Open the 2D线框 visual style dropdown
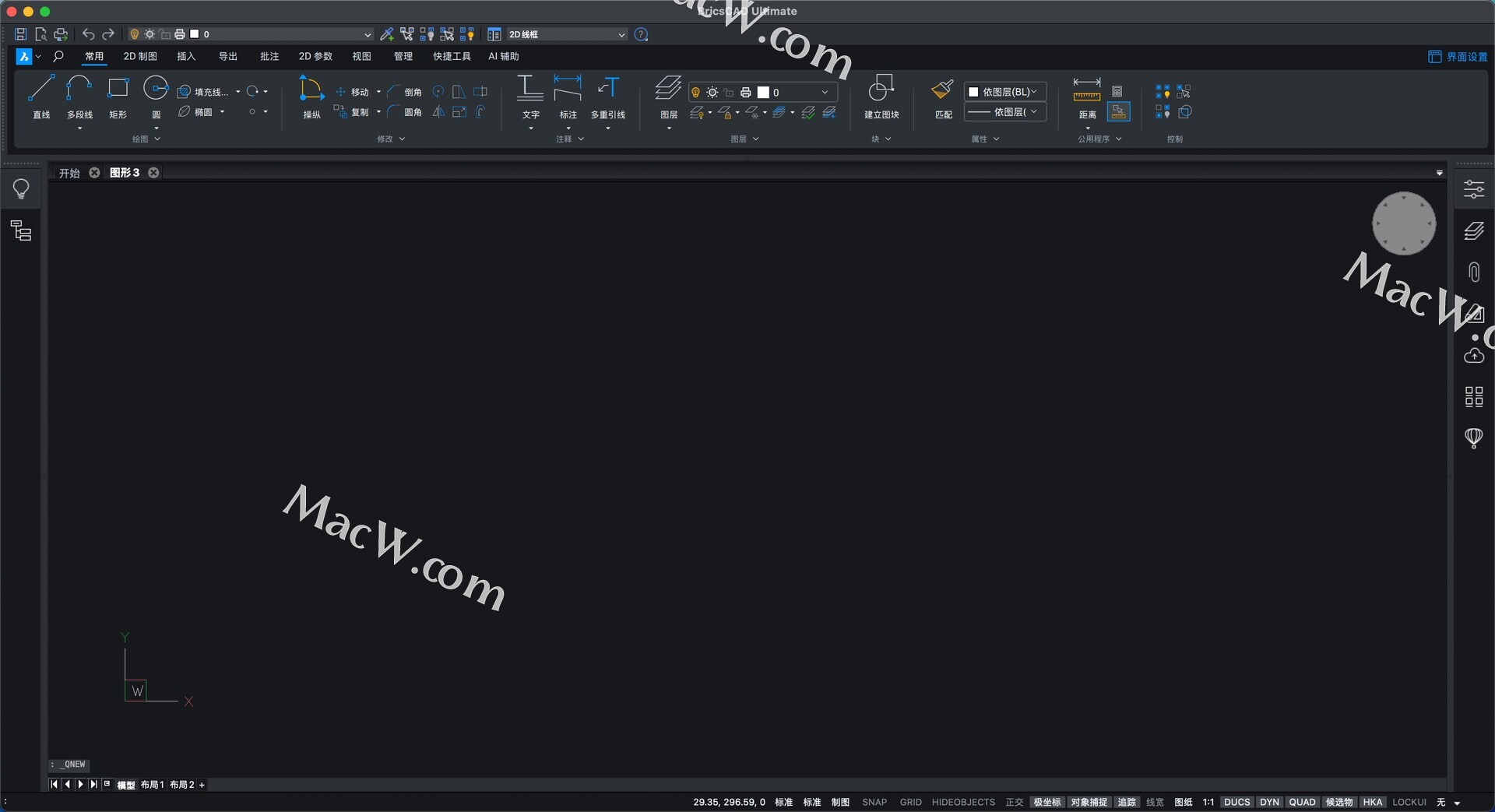Viewport: 1495px width, 812px height. pos(566,34)
